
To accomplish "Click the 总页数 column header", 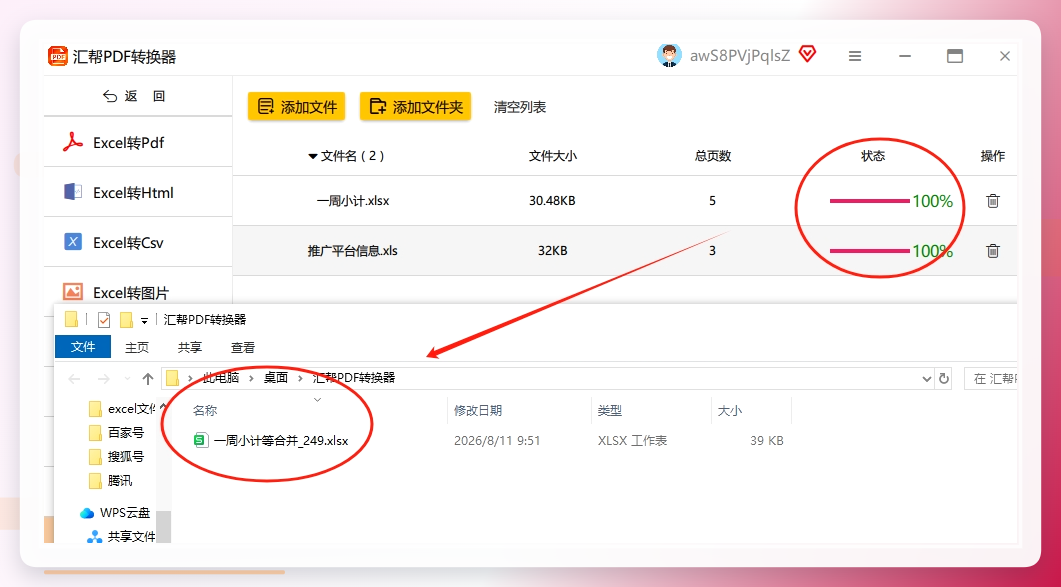I will (713, 156).
